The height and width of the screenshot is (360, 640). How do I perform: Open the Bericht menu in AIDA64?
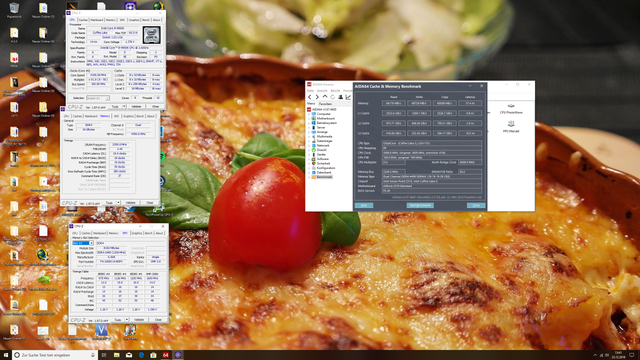[x=335, y=91]
